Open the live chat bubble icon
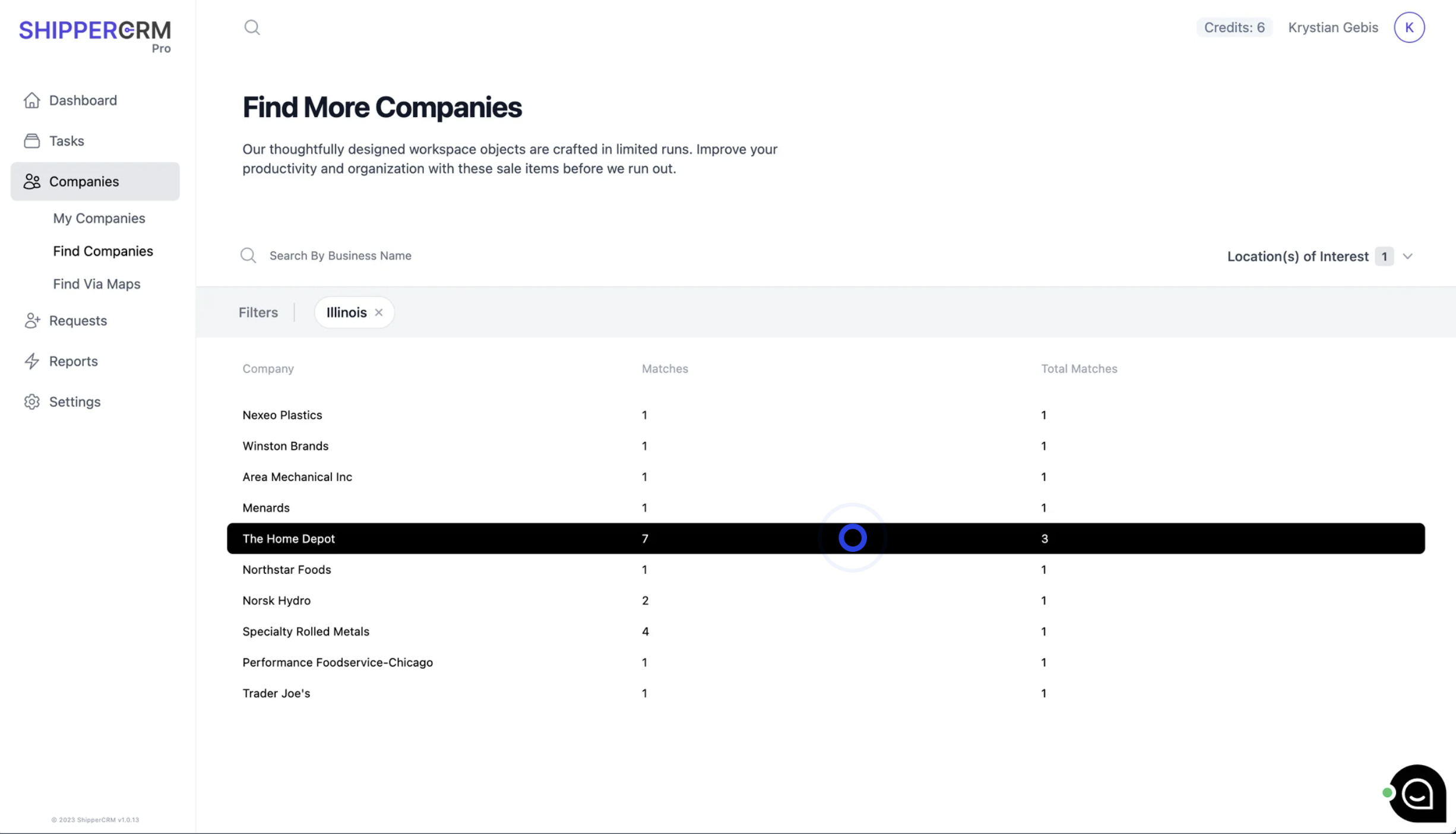Image resolution: width=1456 pixels, height=834 pixels. [x=1417, y=793]
